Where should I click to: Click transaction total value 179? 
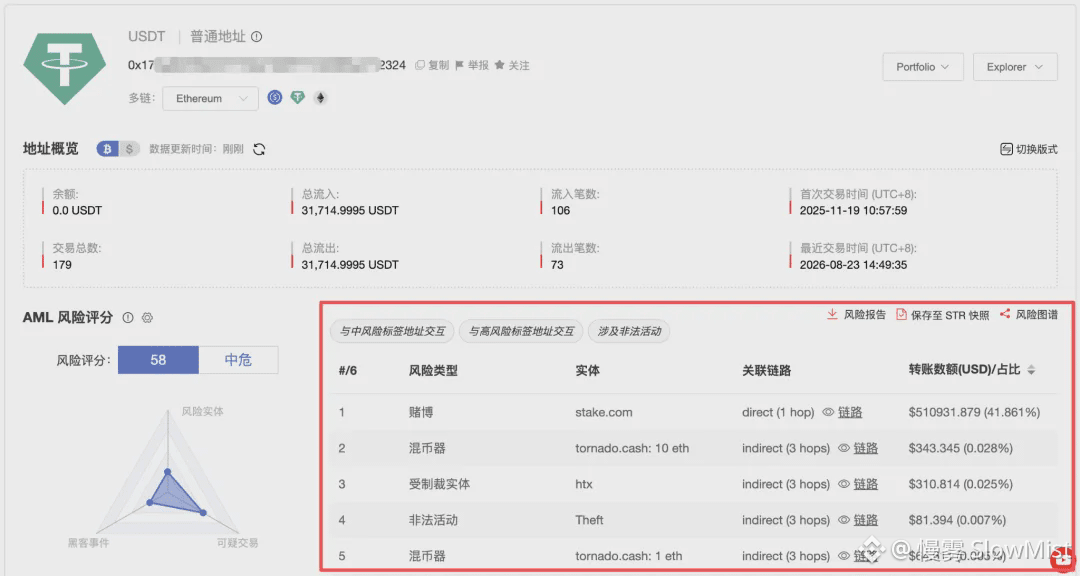pos(62,264)
